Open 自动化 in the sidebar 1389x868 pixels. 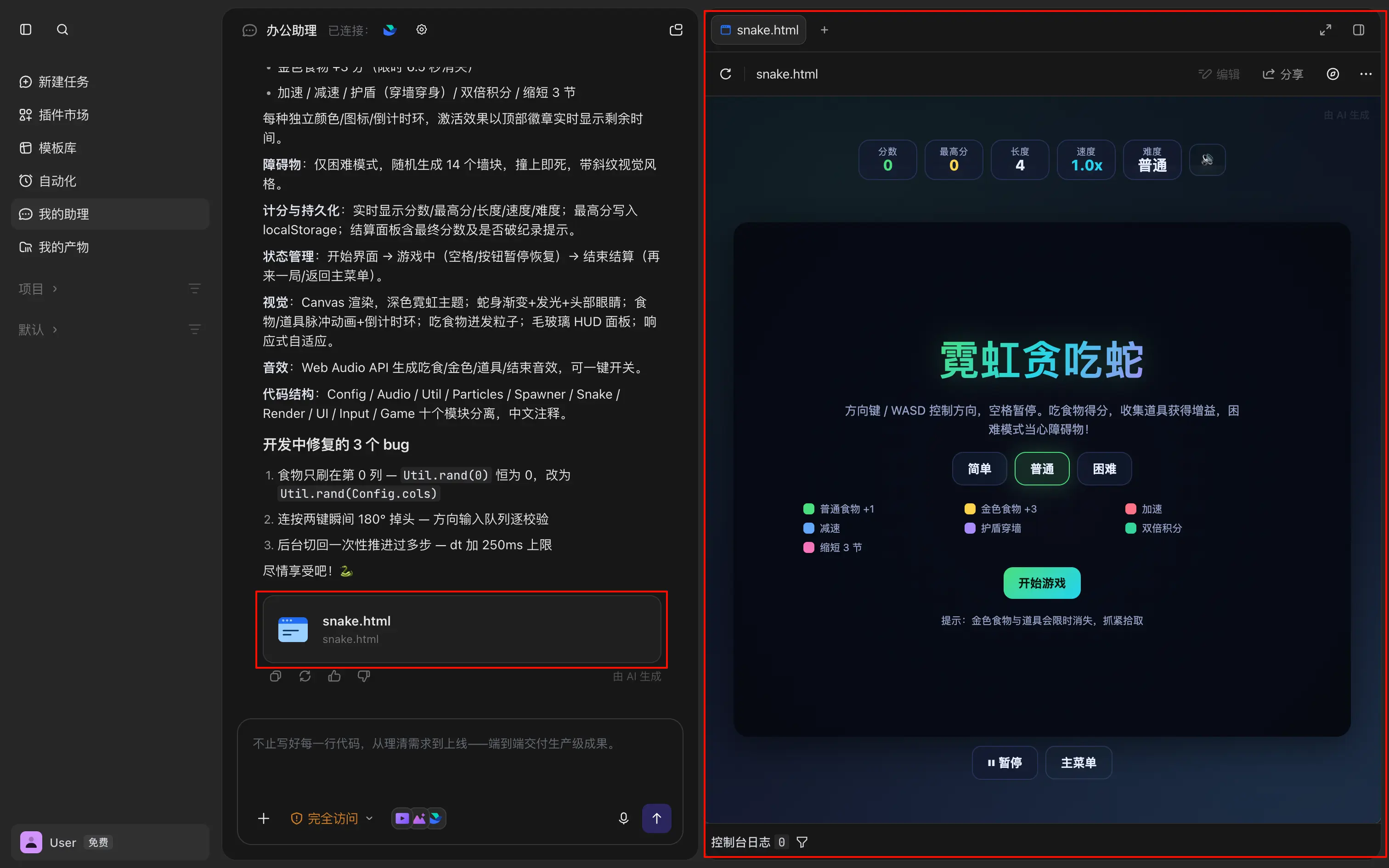pyautogui.click(x=110, y=181)
